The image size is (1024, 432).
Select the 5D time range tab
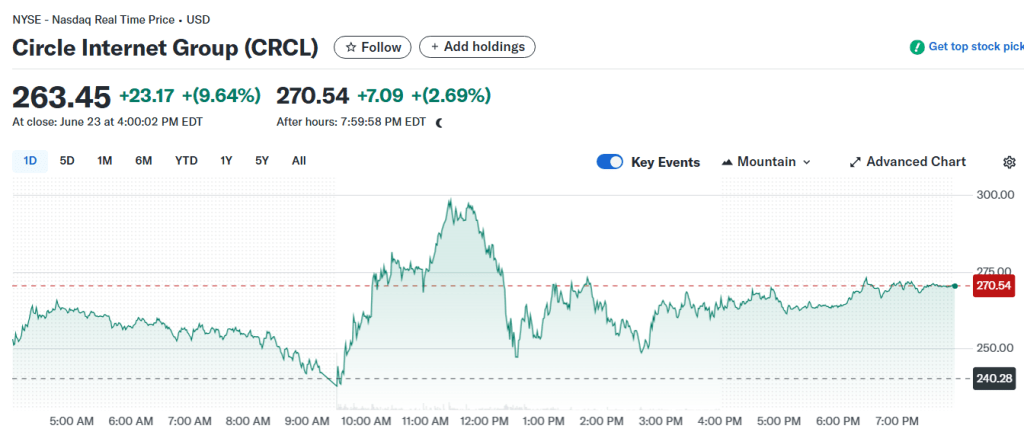(67, 161)
